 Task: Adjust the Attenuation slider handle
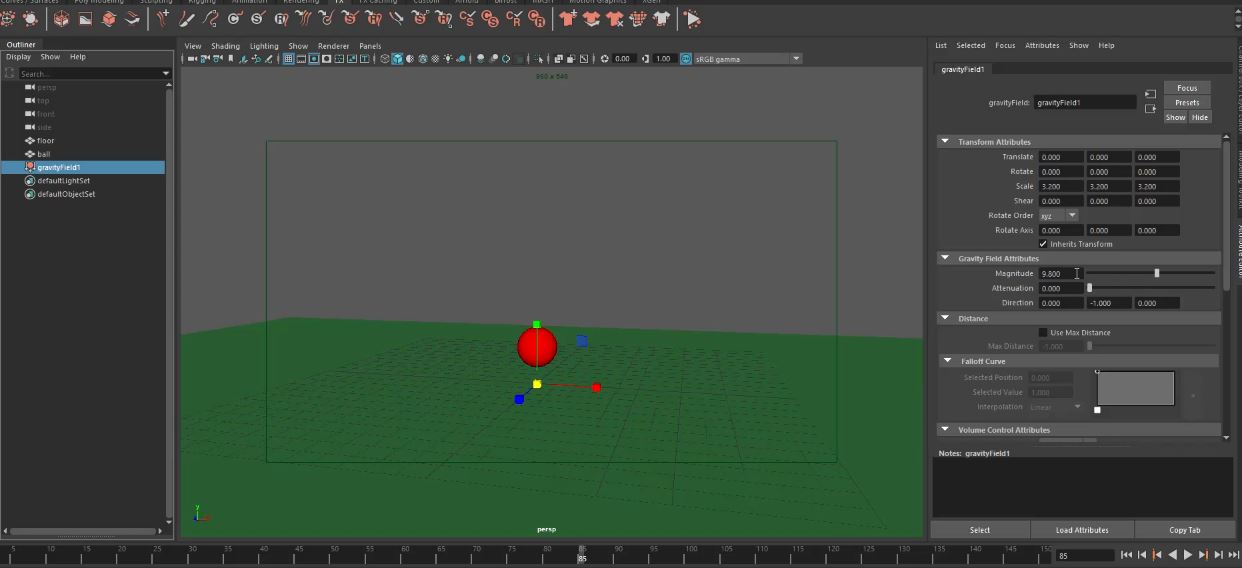[x=1089, y=288]
